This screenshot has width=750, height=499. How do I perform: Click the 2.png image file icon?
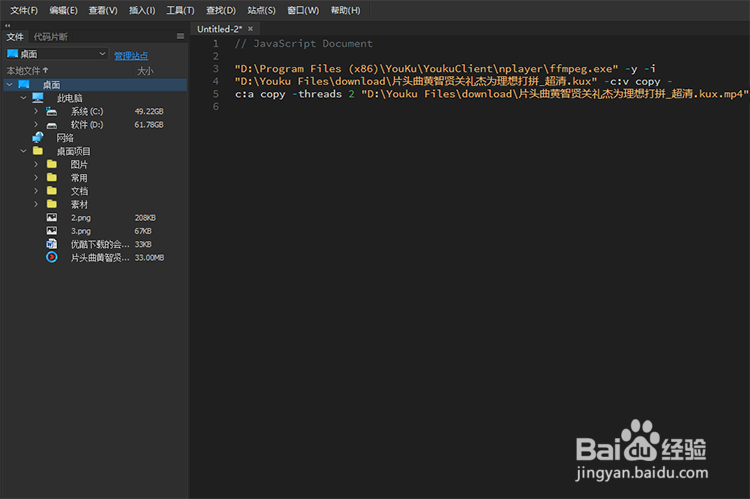click(x=52, y=217)
